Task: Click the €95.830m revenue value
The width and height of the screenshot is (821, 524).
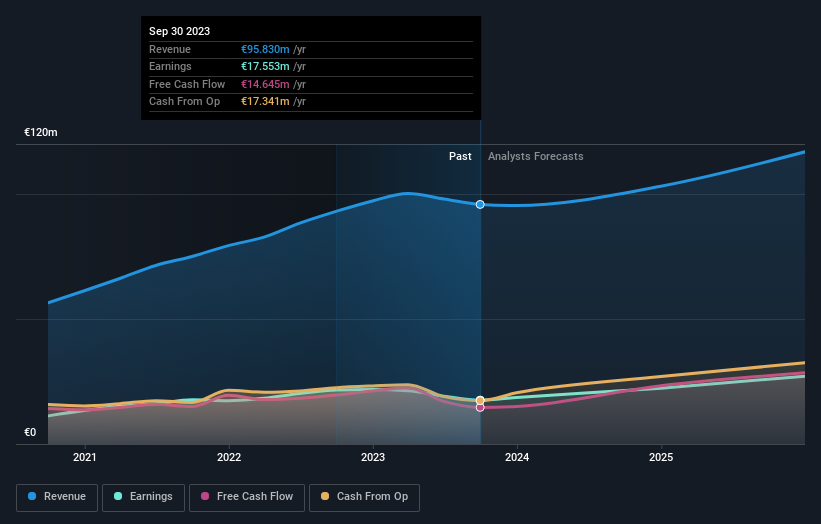Action: point(265,49)
